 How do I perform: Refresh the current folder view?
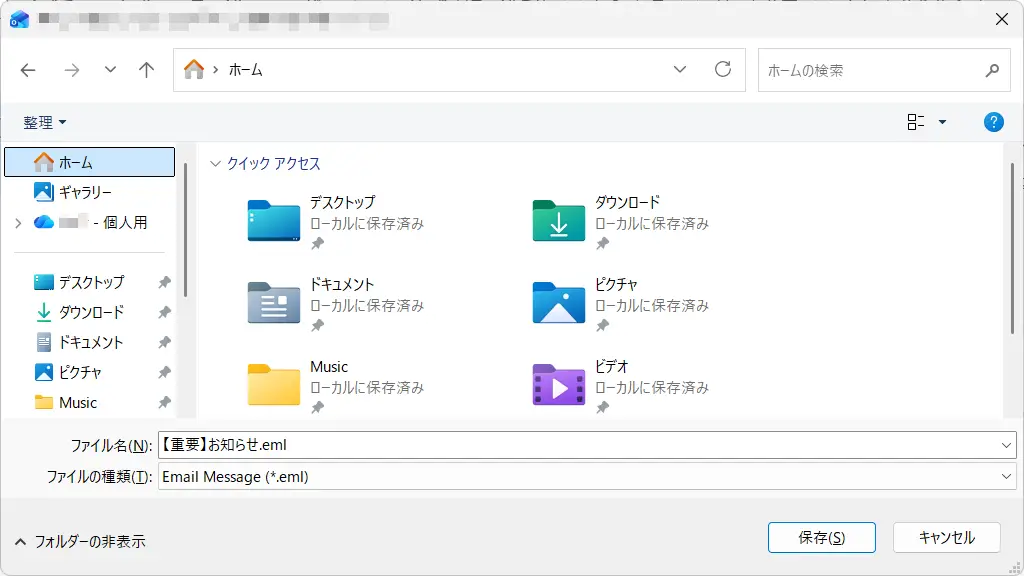click(723, 70)
